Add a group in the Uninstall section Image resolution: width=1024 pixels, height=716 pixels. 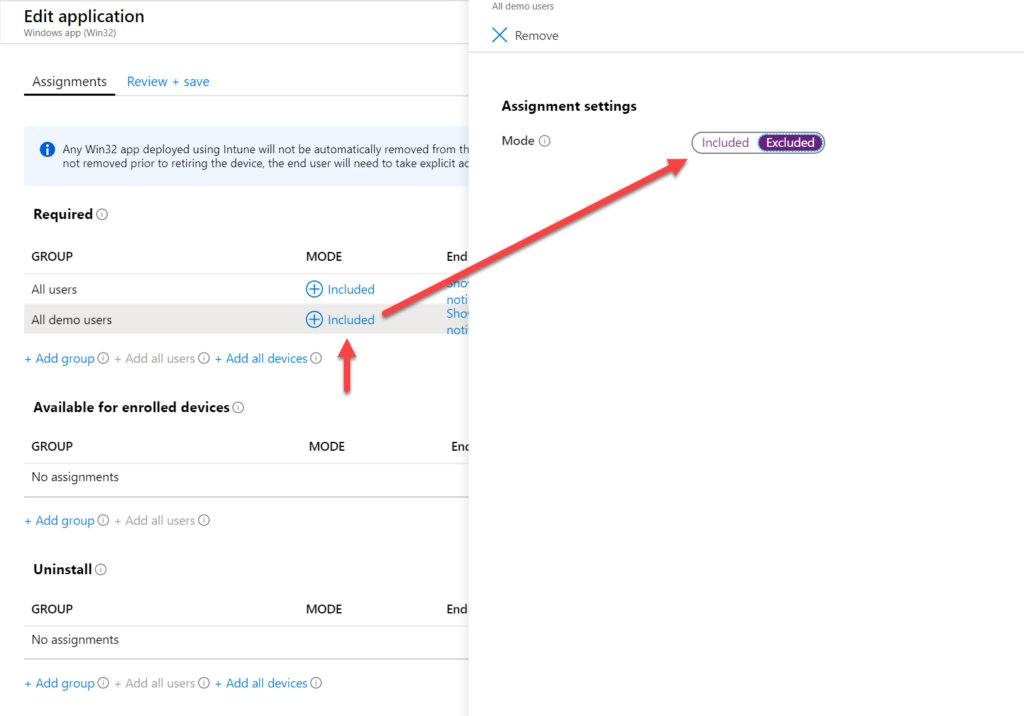pos(60,683)
